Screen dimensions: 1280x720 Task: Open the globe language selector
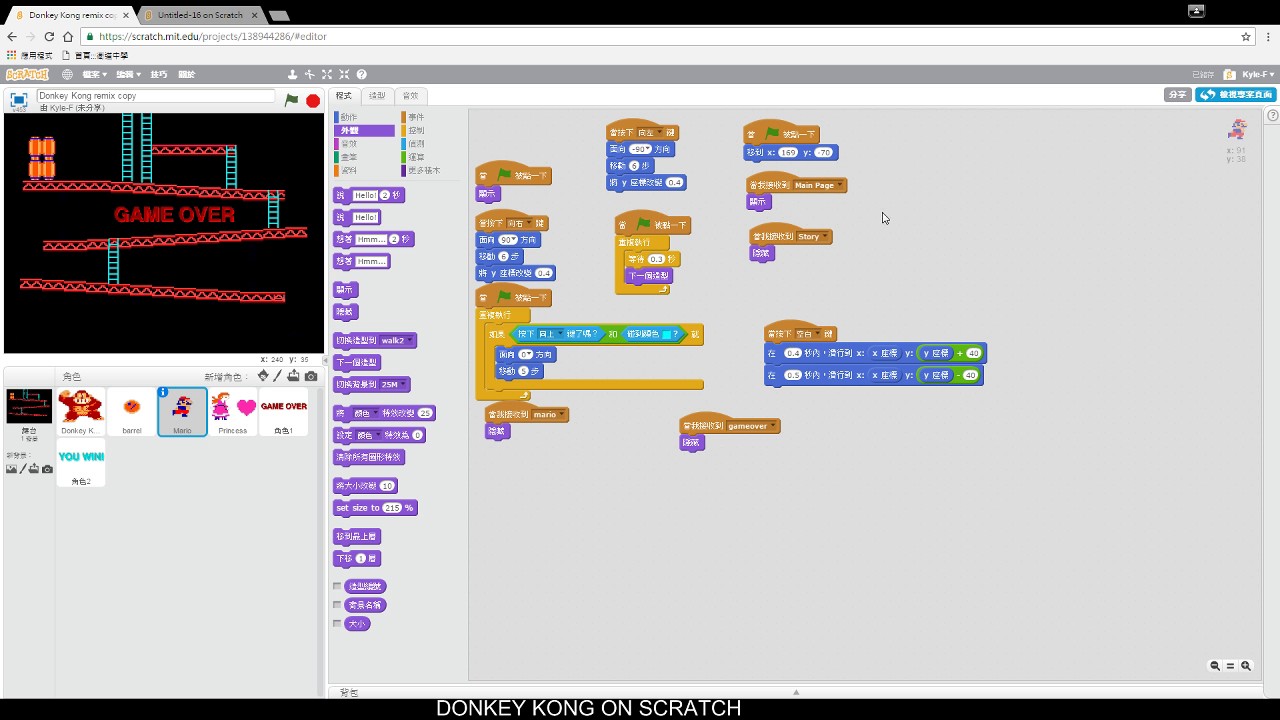click(x=67, y=74)
